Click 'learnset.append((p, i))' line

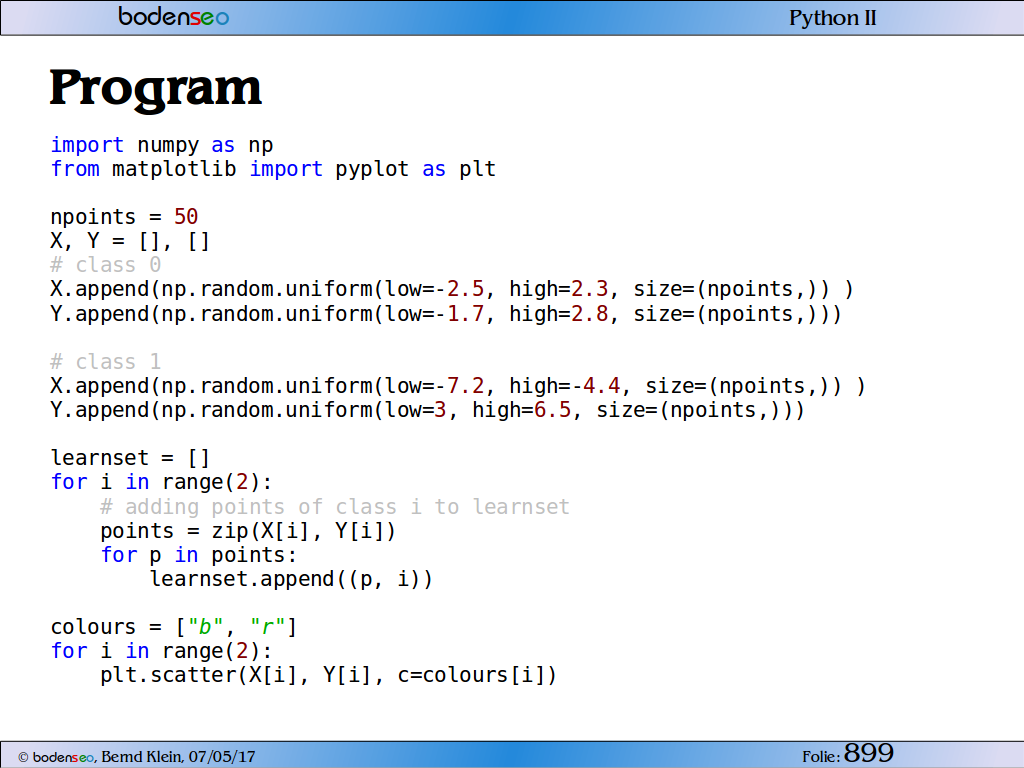(291, 579)
